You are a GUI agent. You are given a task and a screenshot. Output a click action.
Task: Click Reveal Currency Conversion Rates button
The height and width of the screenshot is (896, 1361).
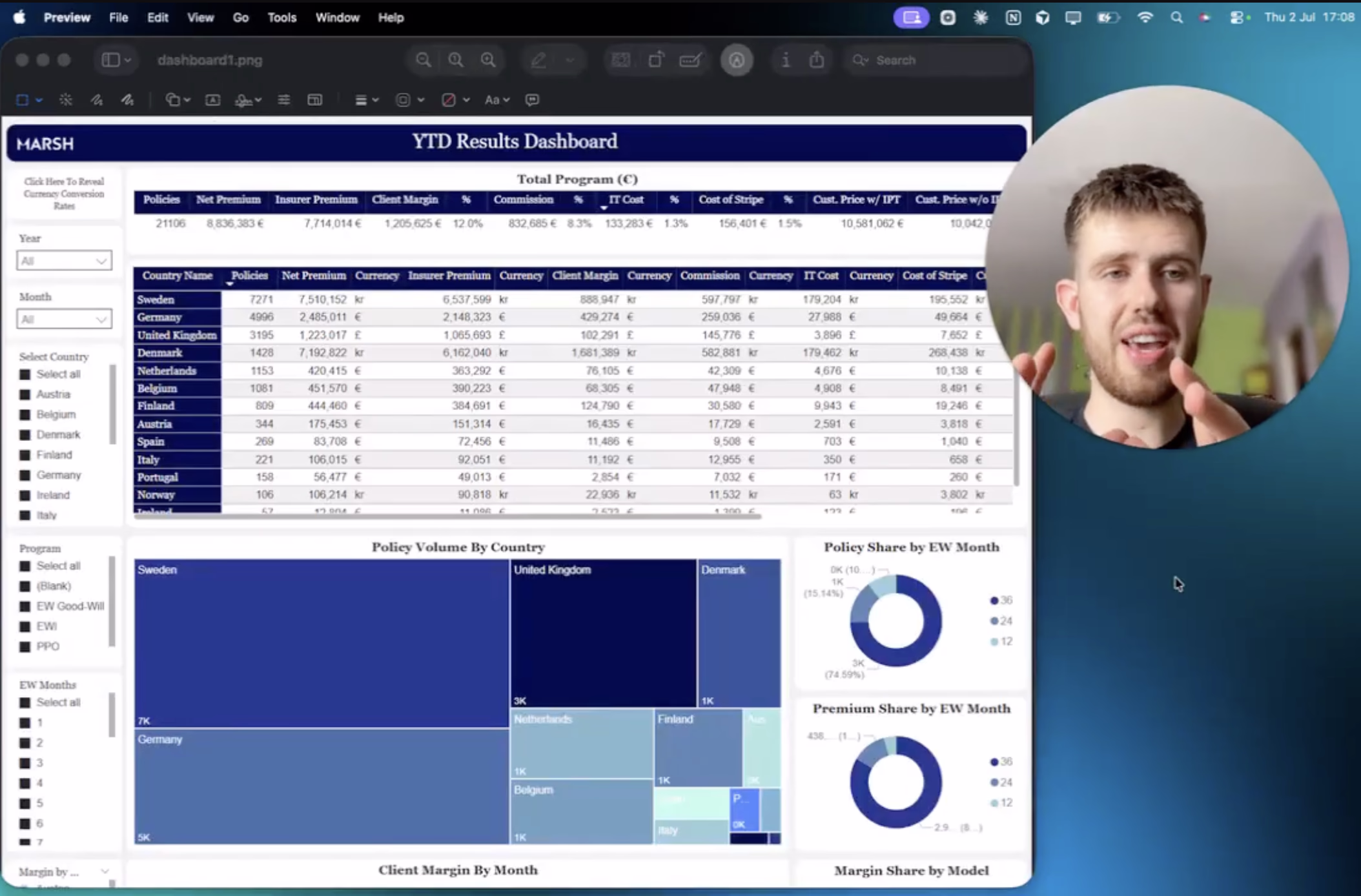pyautogui.click(x=64, y=194)
